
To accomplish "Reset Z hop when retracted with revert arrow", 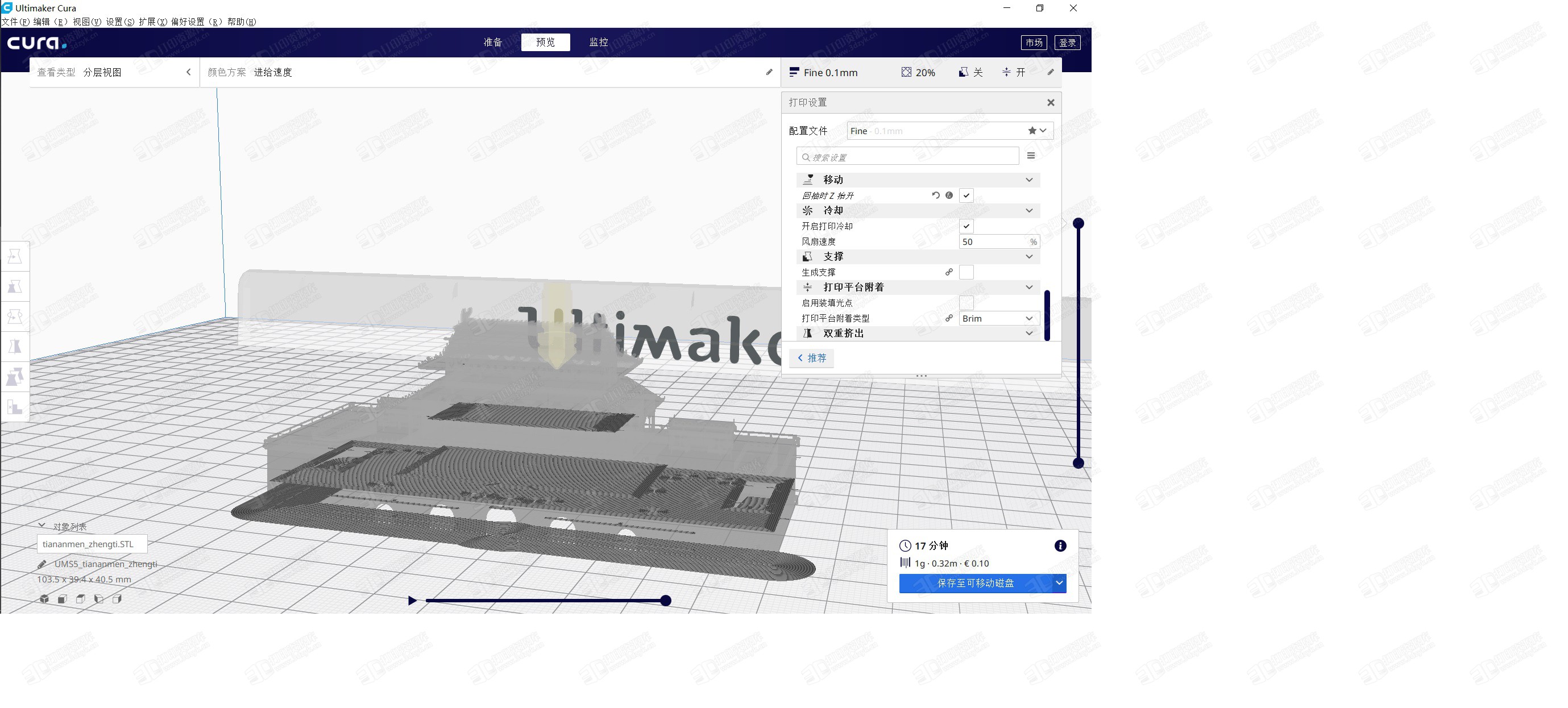I will point(936,195).
